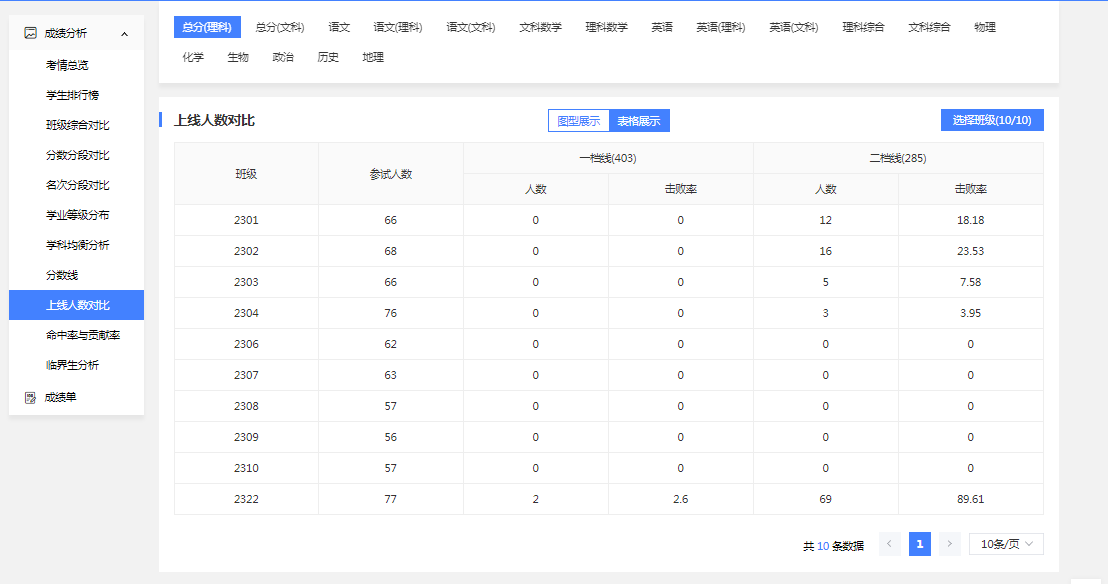Viewport: 1108px width, 584px height.
Task: Select the 理科数学 subject tab
Action: 606,27
